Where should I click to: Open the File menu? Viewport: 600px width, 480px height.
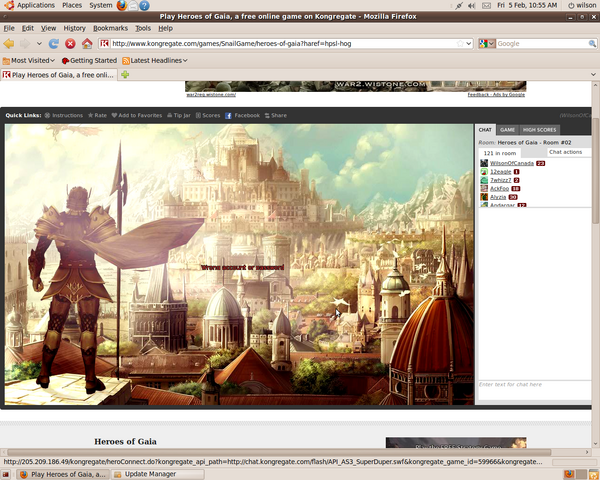(9, 28)
